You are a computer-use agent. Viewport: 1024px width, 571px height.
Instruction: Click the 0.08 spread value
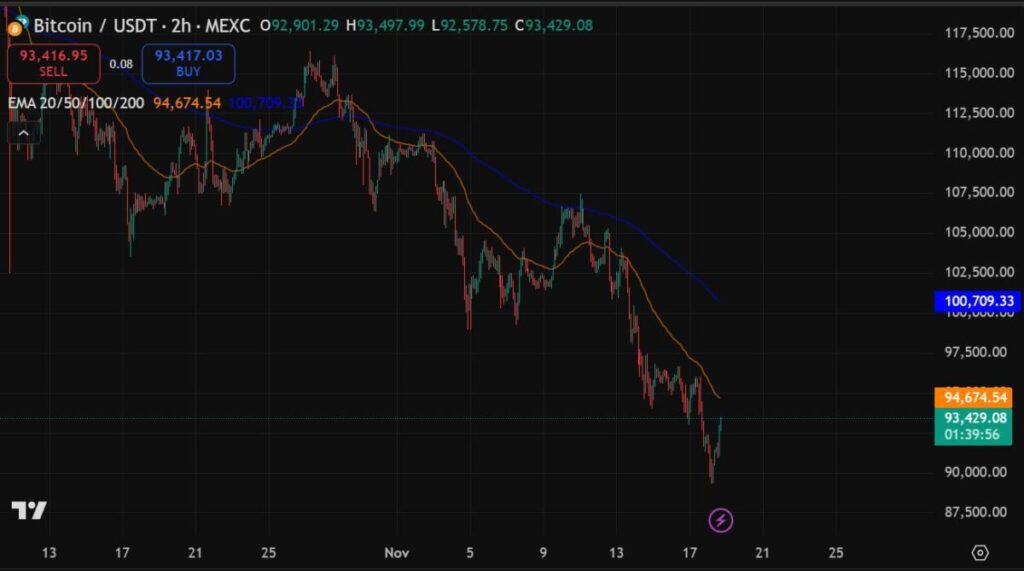[121, 64]
